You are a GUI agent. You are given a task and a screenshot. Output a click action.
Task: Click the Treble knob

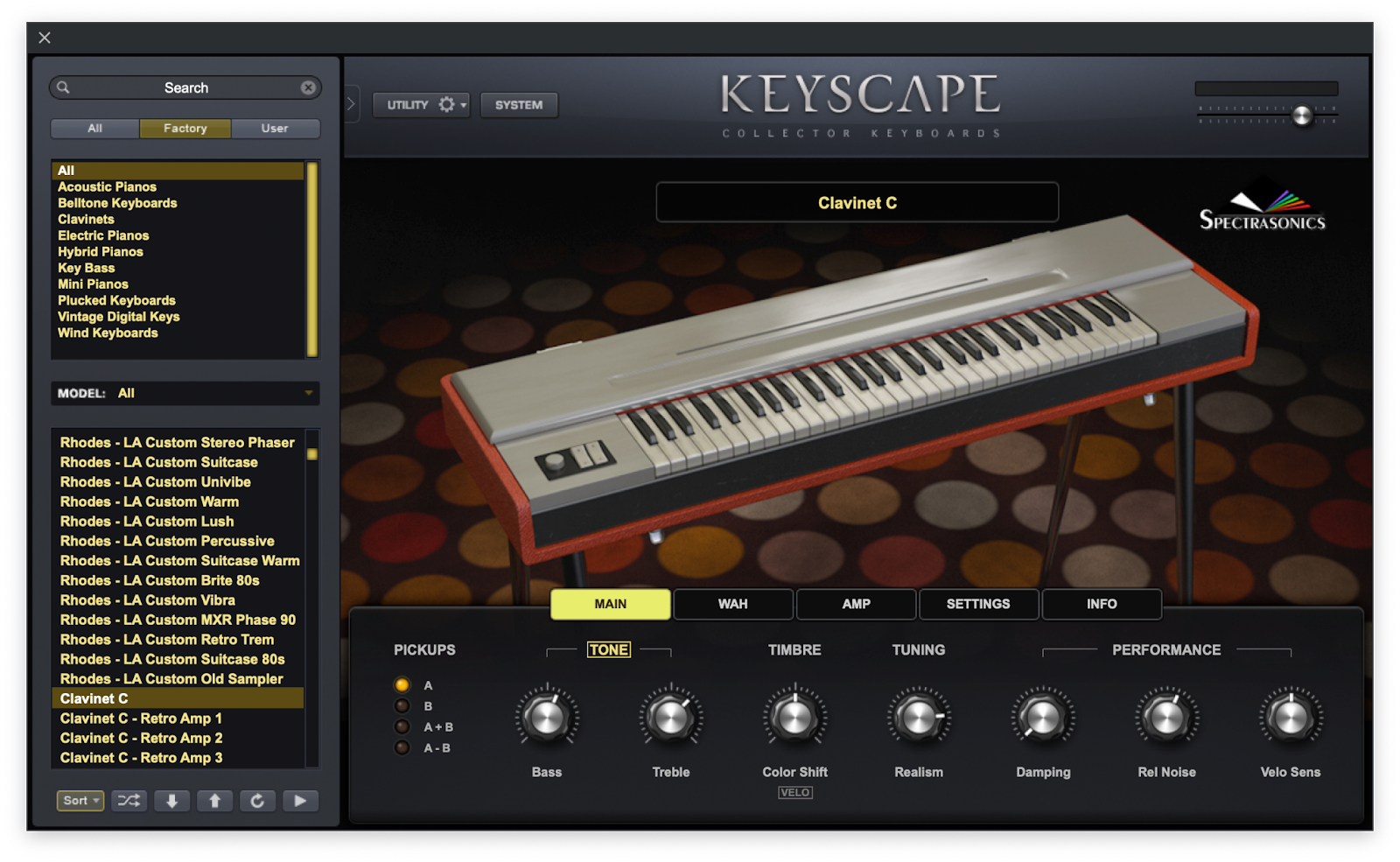(671, 718)
